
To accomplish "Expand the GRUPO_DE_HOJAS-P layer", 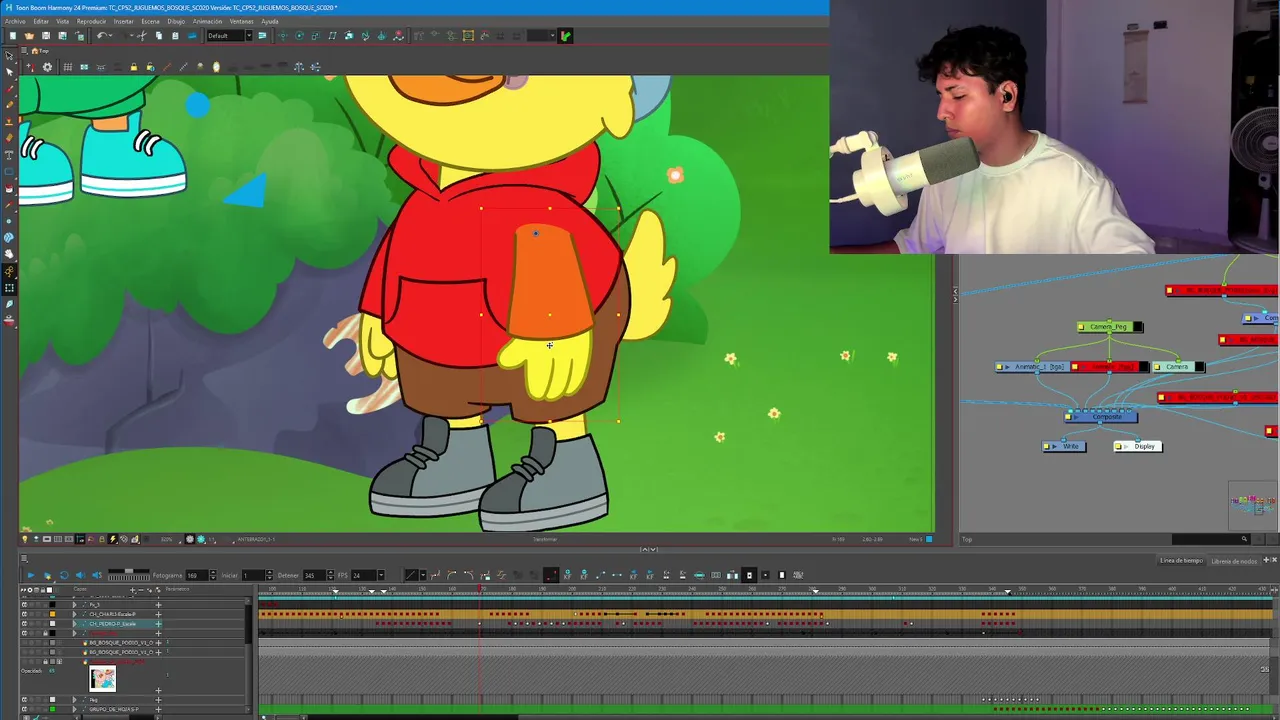I will tap(74, 709).
